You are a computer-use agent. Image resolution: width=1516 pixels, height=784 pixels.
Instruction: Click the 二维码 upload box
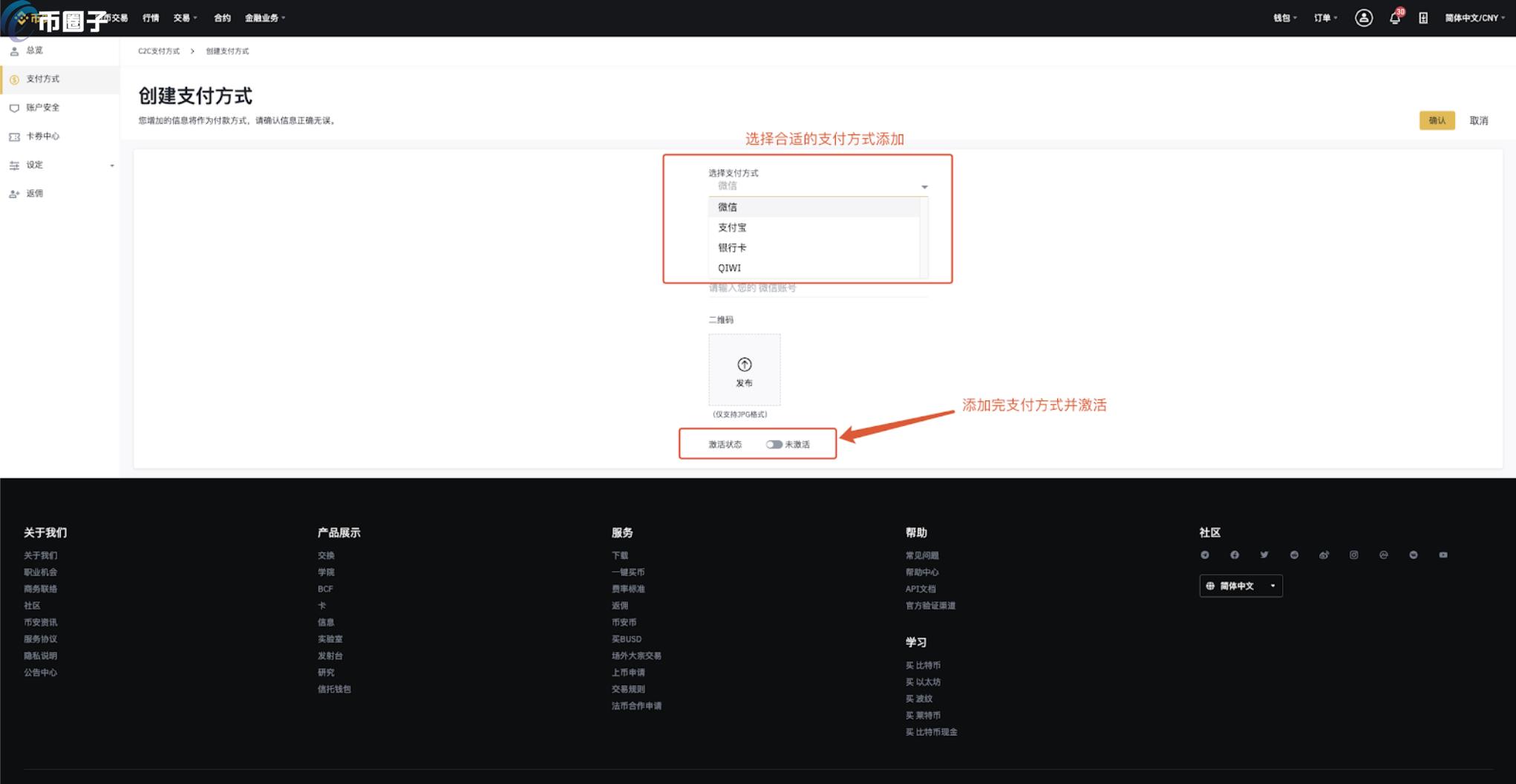point(744,370)
